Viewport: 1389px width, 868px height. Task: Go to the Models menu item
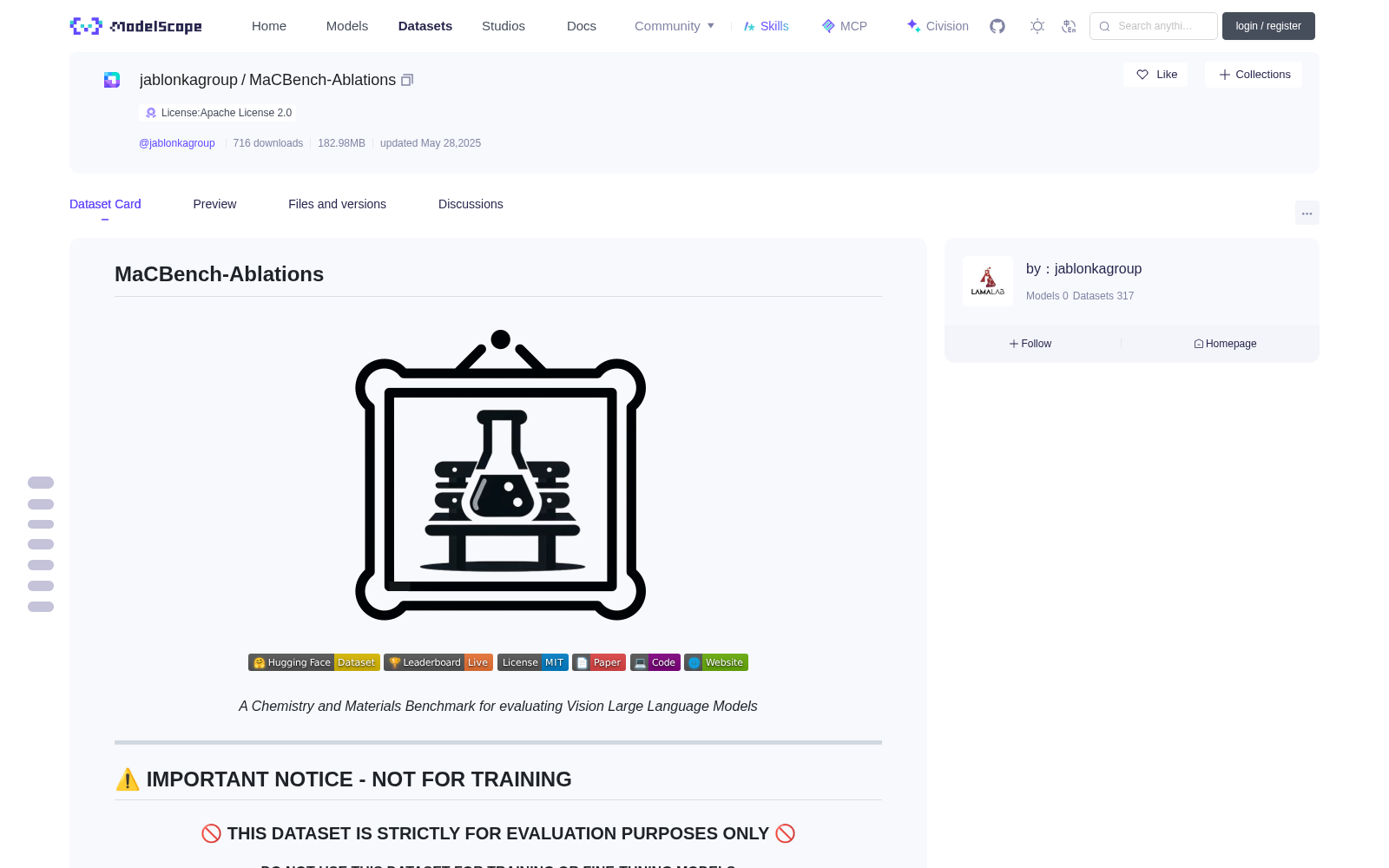pos(347,26)
